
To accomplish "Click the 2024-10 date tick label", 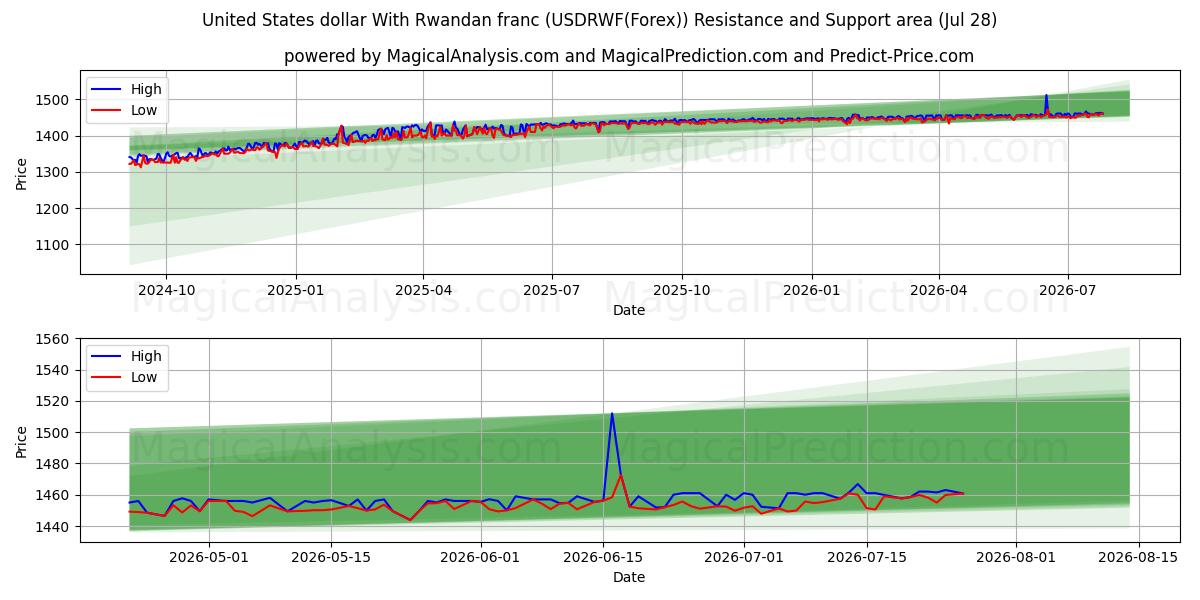I will click(x=166, y=290).
